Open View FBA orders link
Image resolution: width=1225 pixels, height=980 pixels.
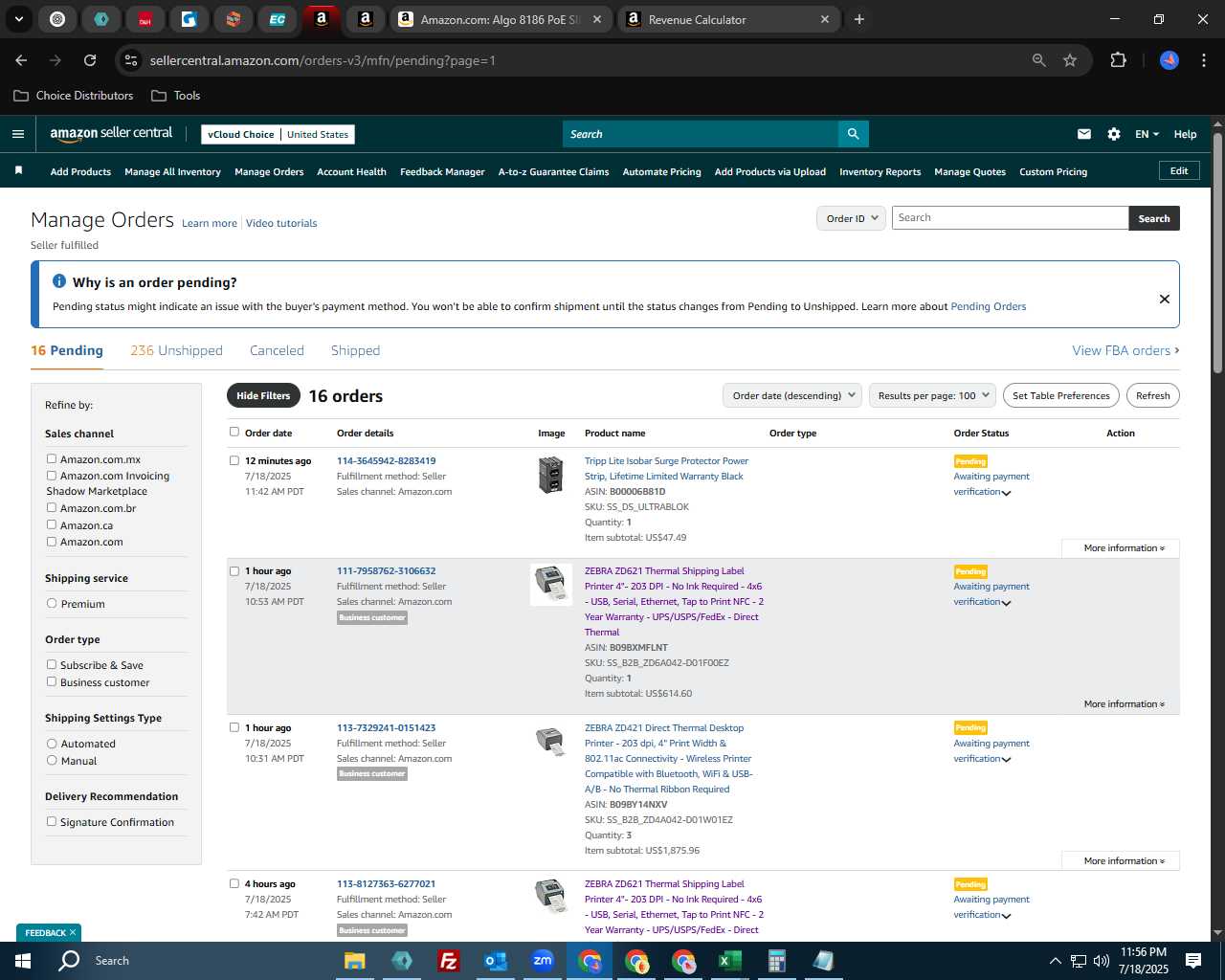pyautogui.click(x=1125, y=350)
